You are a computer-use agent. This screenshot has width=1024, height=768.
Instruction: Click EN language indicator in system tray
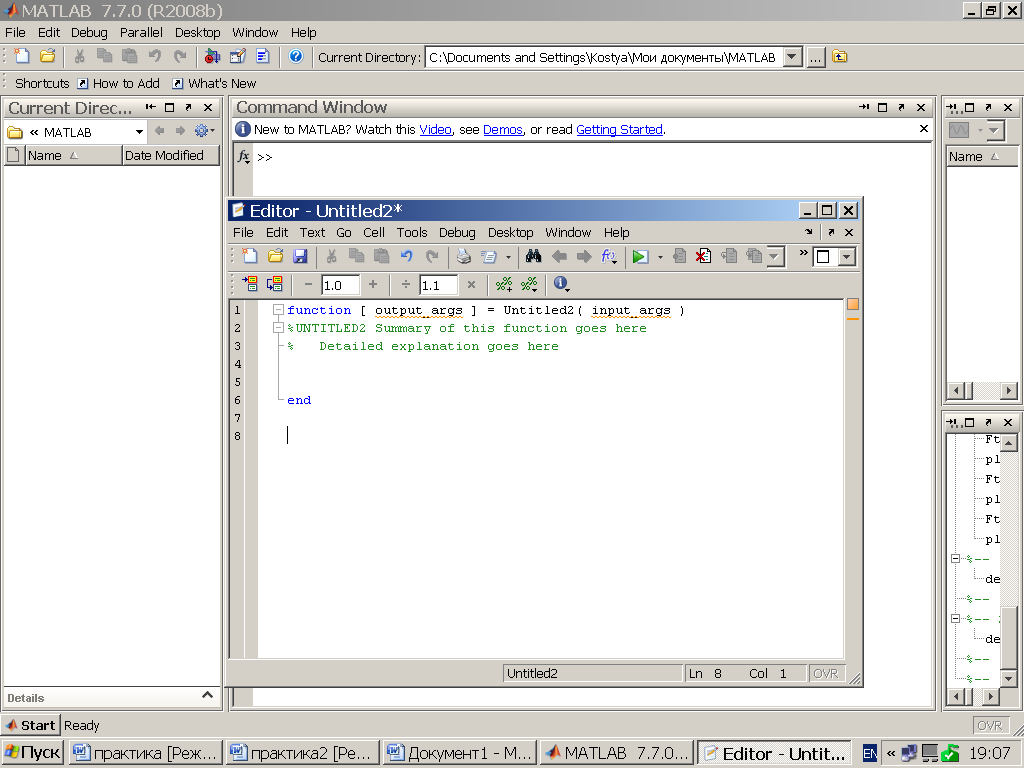point(870,754)
